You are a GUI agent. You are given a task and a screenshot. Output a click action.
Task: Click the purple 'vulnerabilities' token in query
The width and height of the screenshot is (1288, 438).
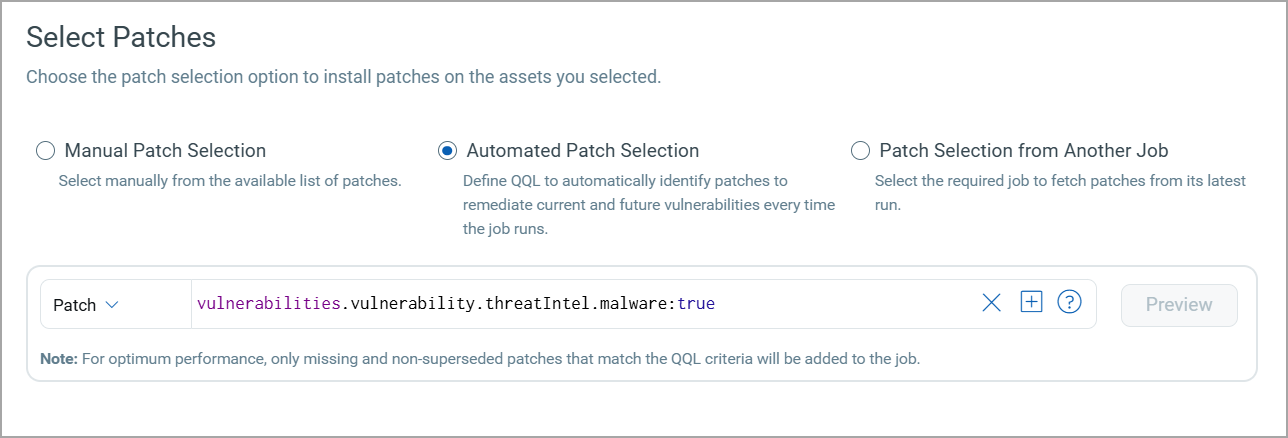(268, 304)
